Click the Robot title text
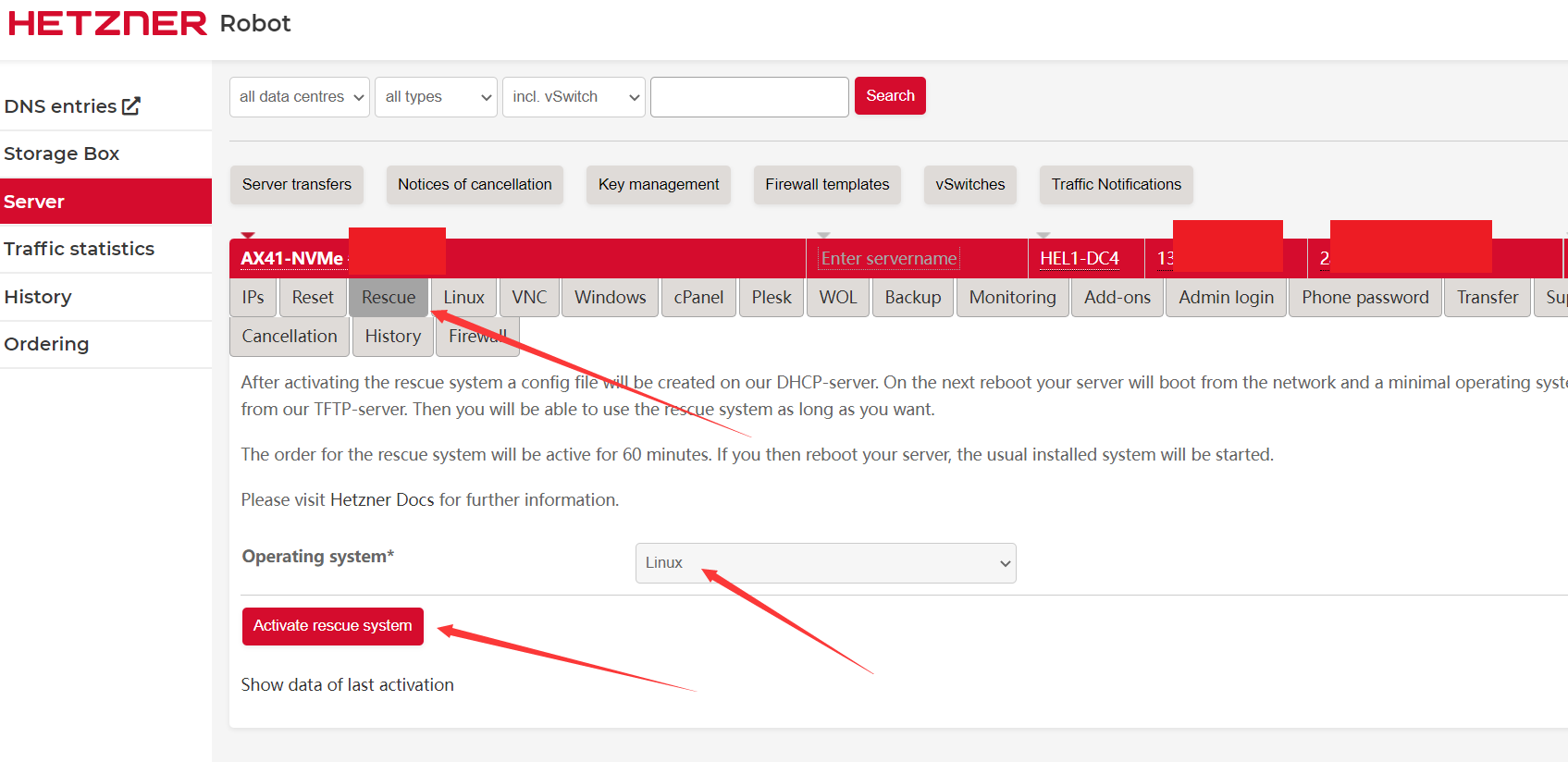 [x=255, y=23]
